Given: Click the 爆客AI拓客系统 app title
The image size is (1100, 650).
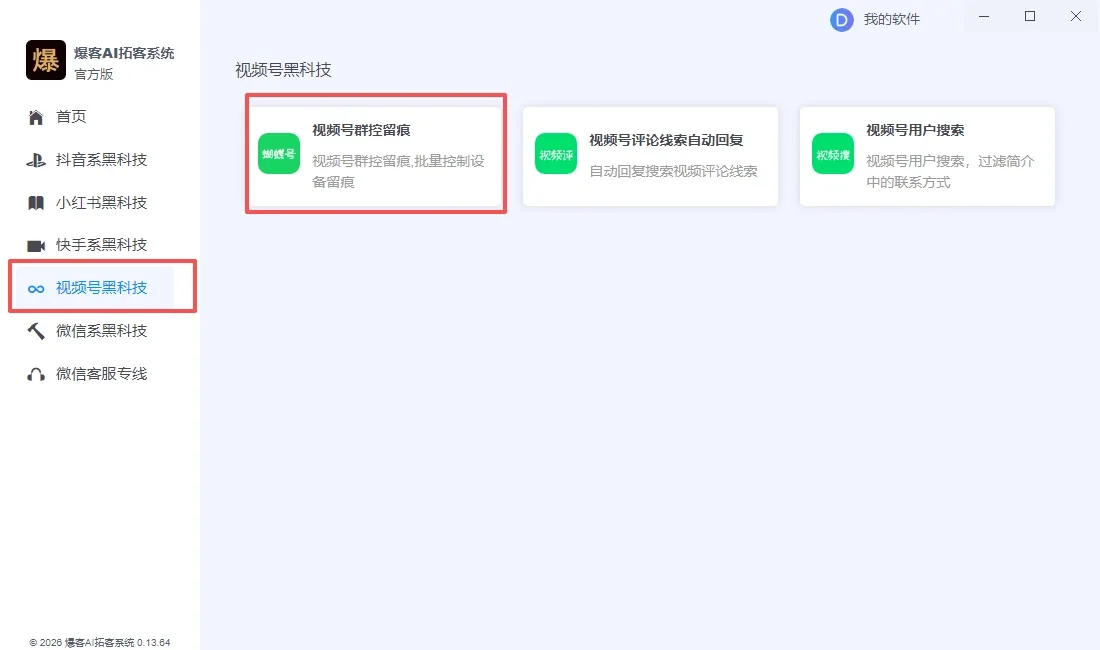Looking at the screenshot, I should (x=124, y=53).
